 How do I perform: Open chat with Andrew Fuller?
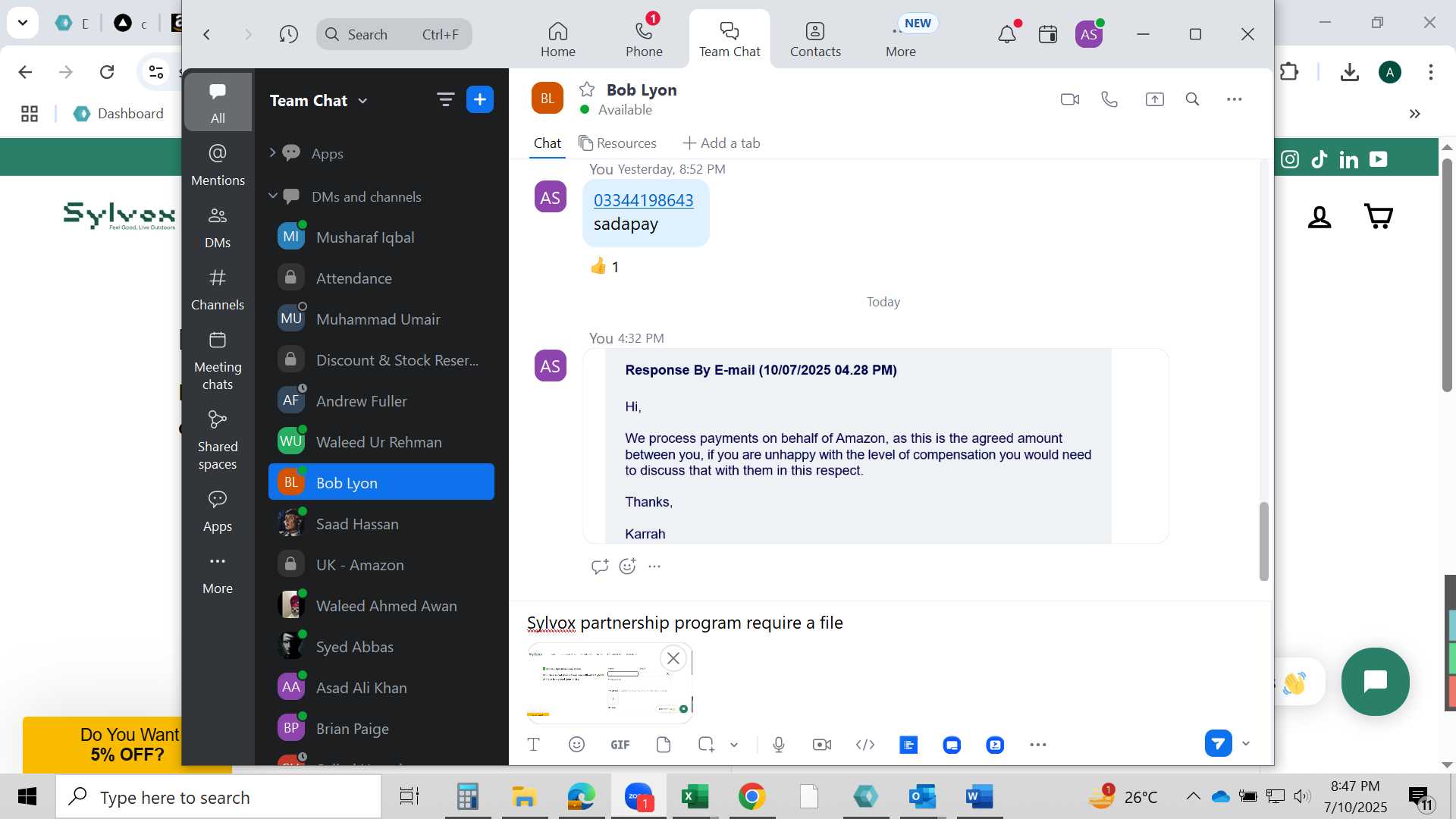(381, 401)
